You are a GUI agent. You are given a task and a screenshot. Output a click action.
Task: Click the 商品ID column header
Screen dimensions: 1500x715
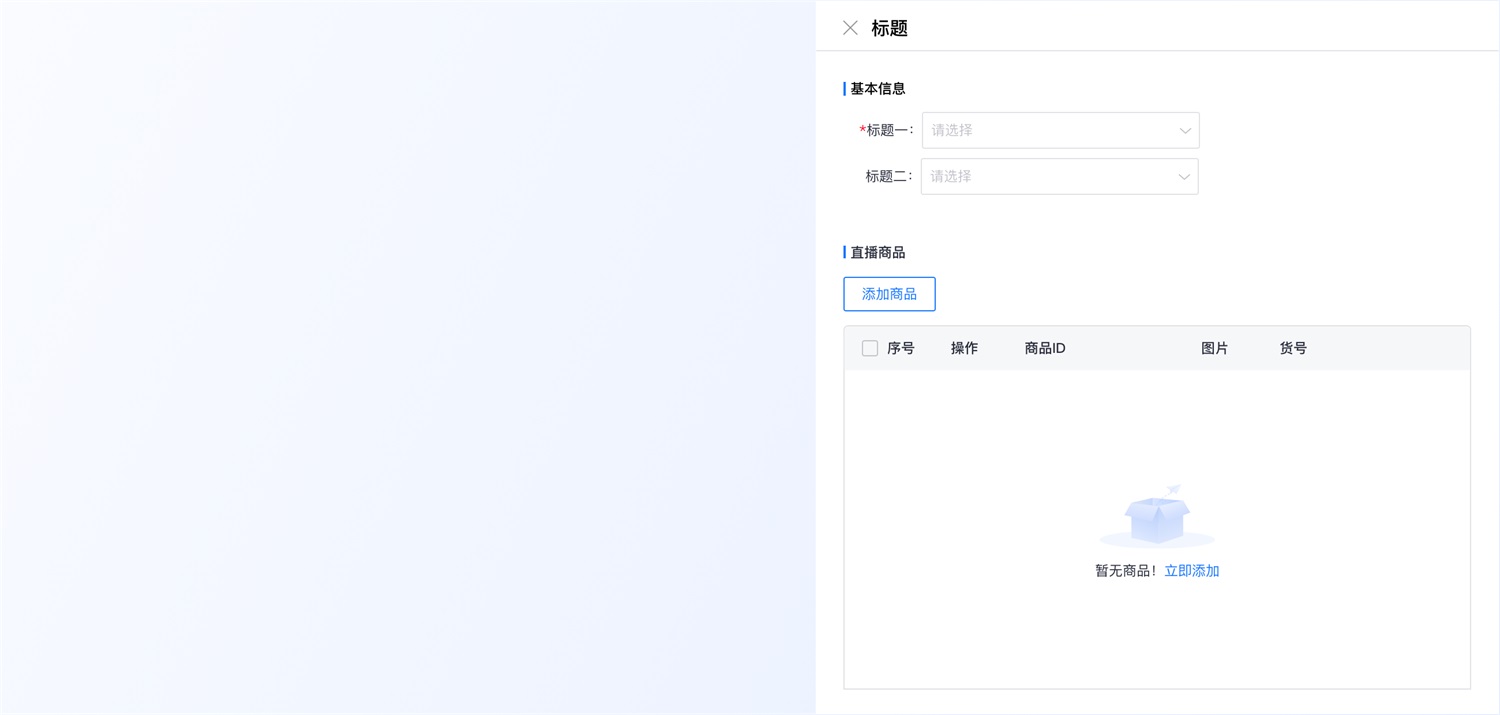pyautogui.click(x=1044, y=347)
